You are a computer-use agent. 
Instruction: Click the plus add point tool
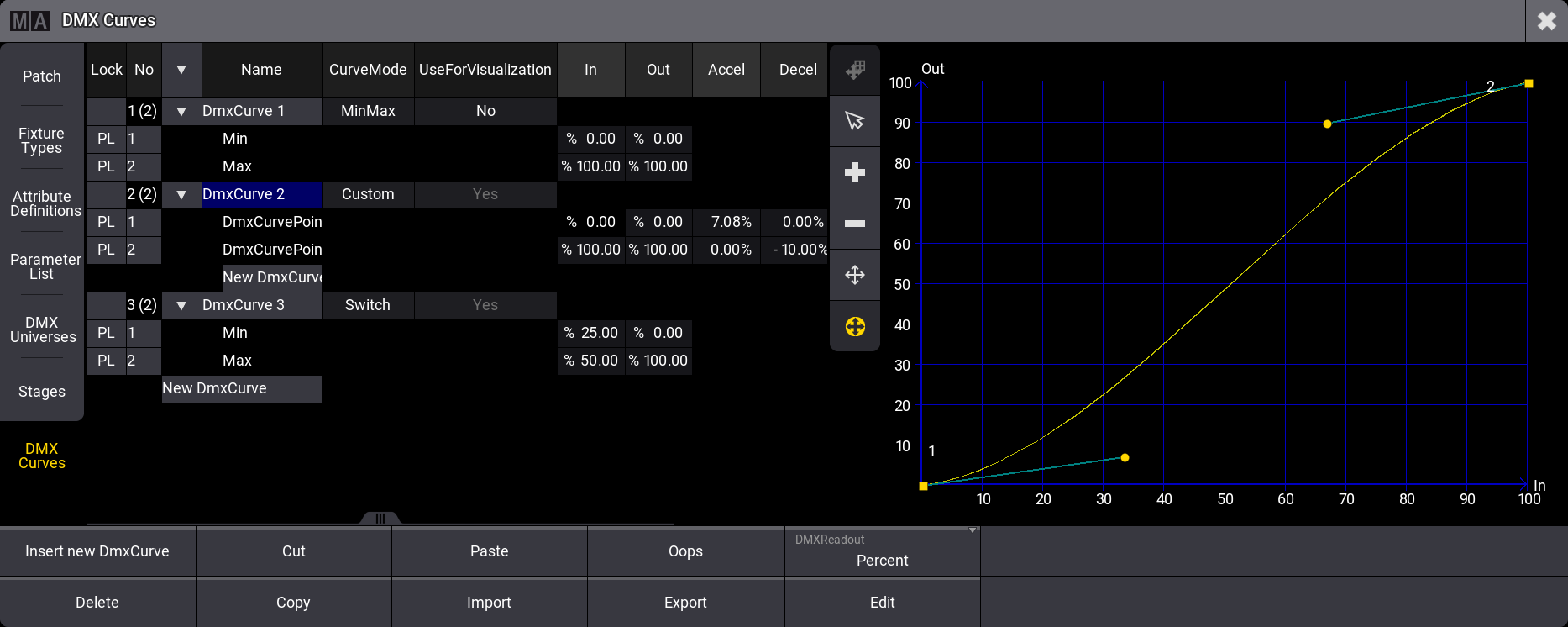tap(855, 172)
